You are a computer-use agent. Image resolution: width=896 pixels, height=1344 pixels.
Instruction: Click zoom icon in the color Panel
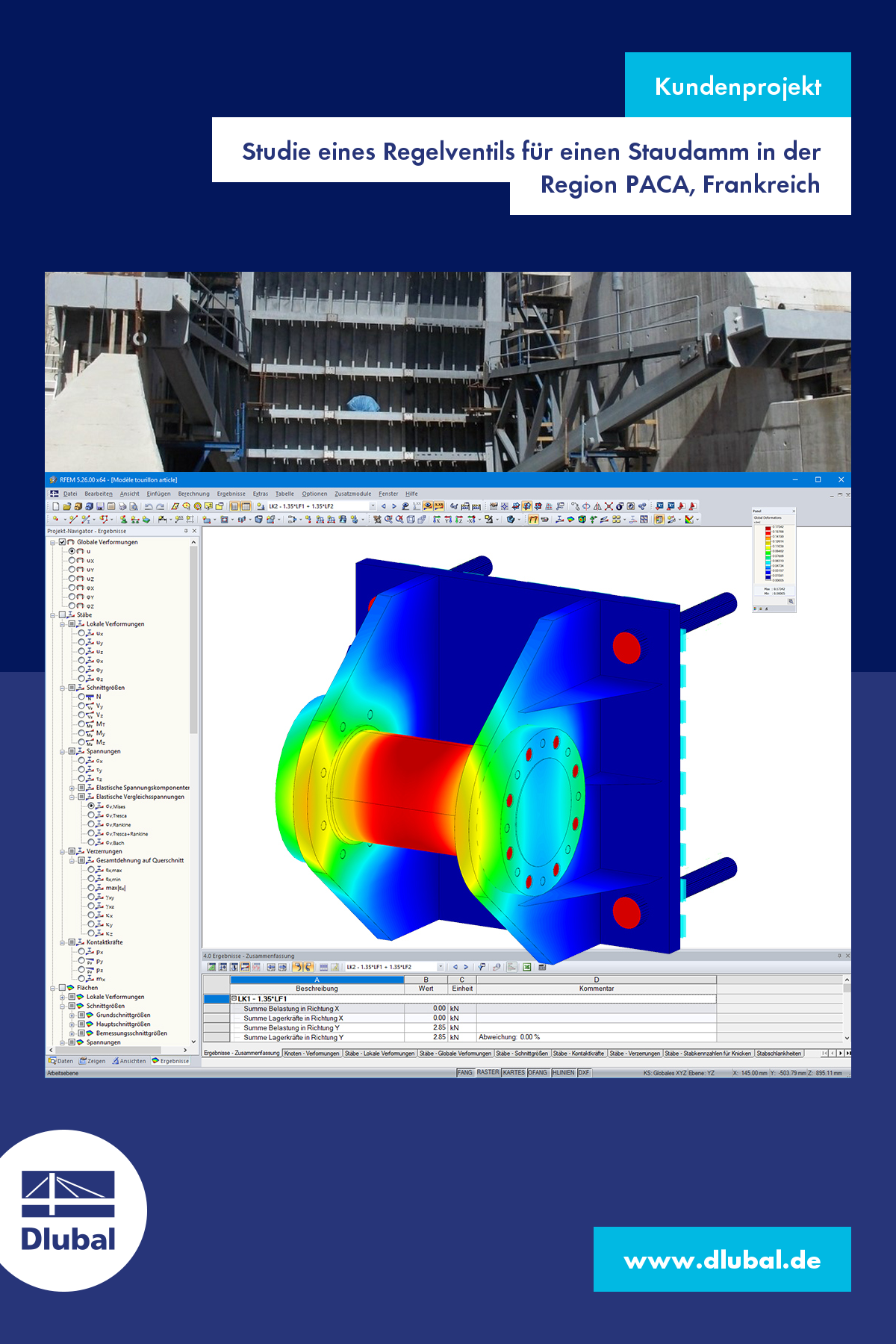[791, 601]
